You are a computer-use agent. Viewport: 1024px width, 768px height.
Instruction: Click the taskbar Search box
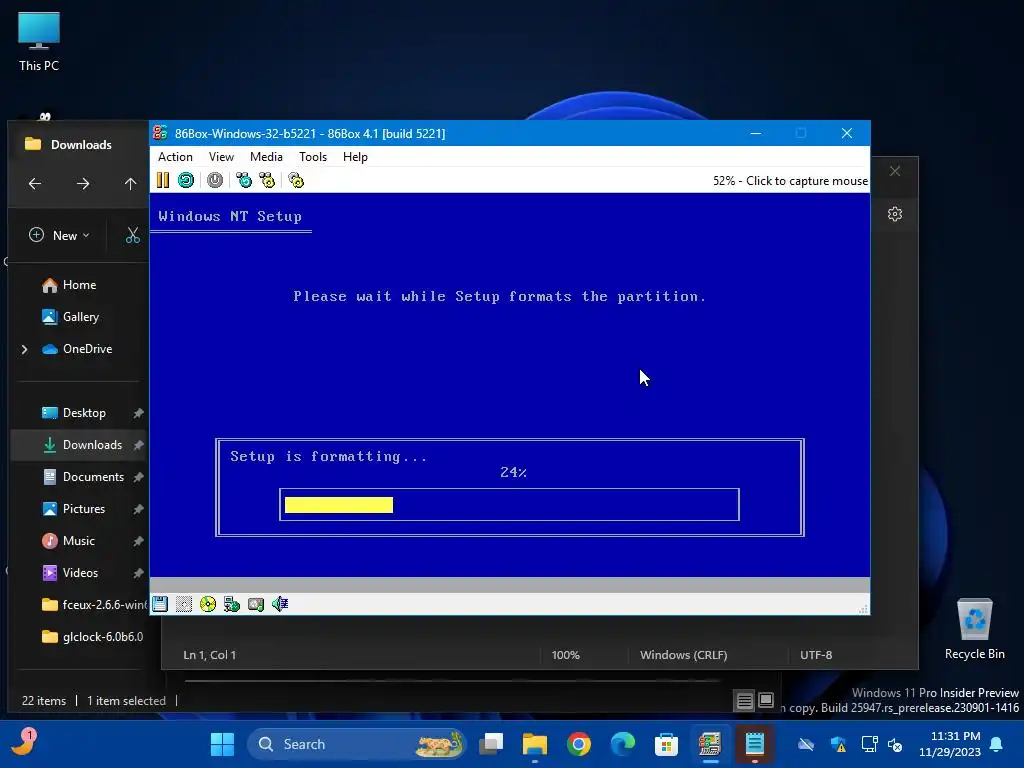click(x=357, y=744)
